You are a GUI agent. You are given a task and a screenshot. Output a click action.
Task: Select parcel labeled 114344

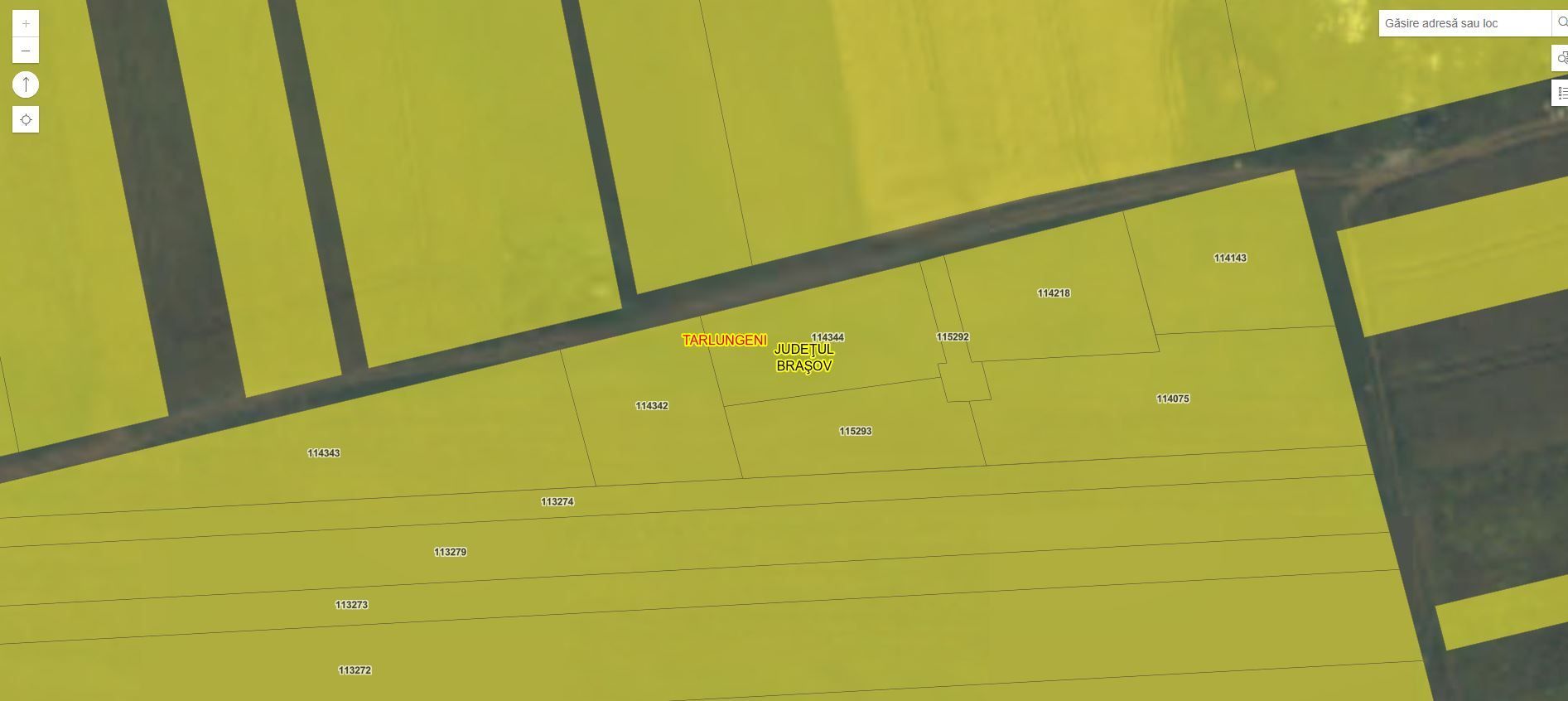point(827,337)
